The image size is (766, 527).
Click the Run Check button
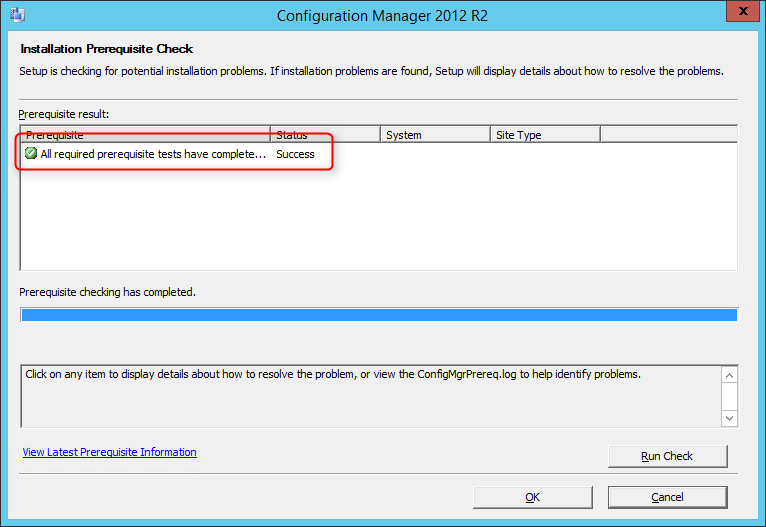tap(667, 456)
